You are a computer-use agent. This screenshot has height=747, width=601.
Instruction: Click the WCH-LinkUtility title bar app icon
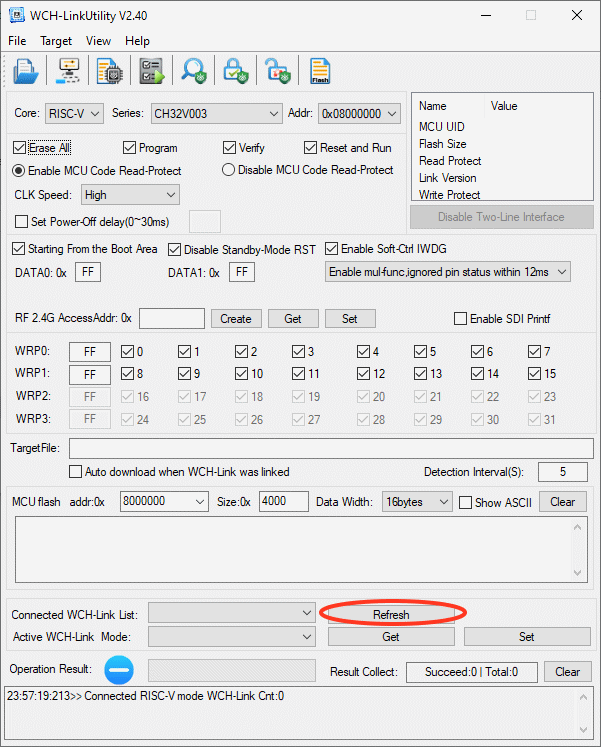point(17,15)
